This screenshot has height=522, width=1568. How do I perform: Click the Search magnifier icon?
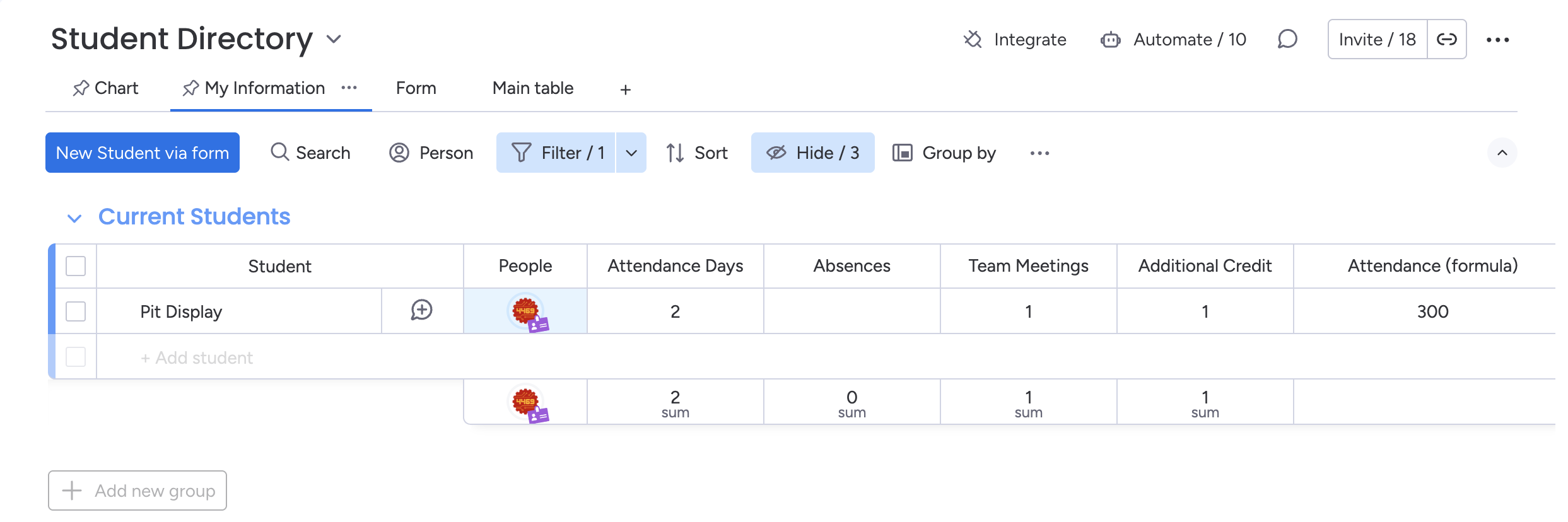(279, 153)
